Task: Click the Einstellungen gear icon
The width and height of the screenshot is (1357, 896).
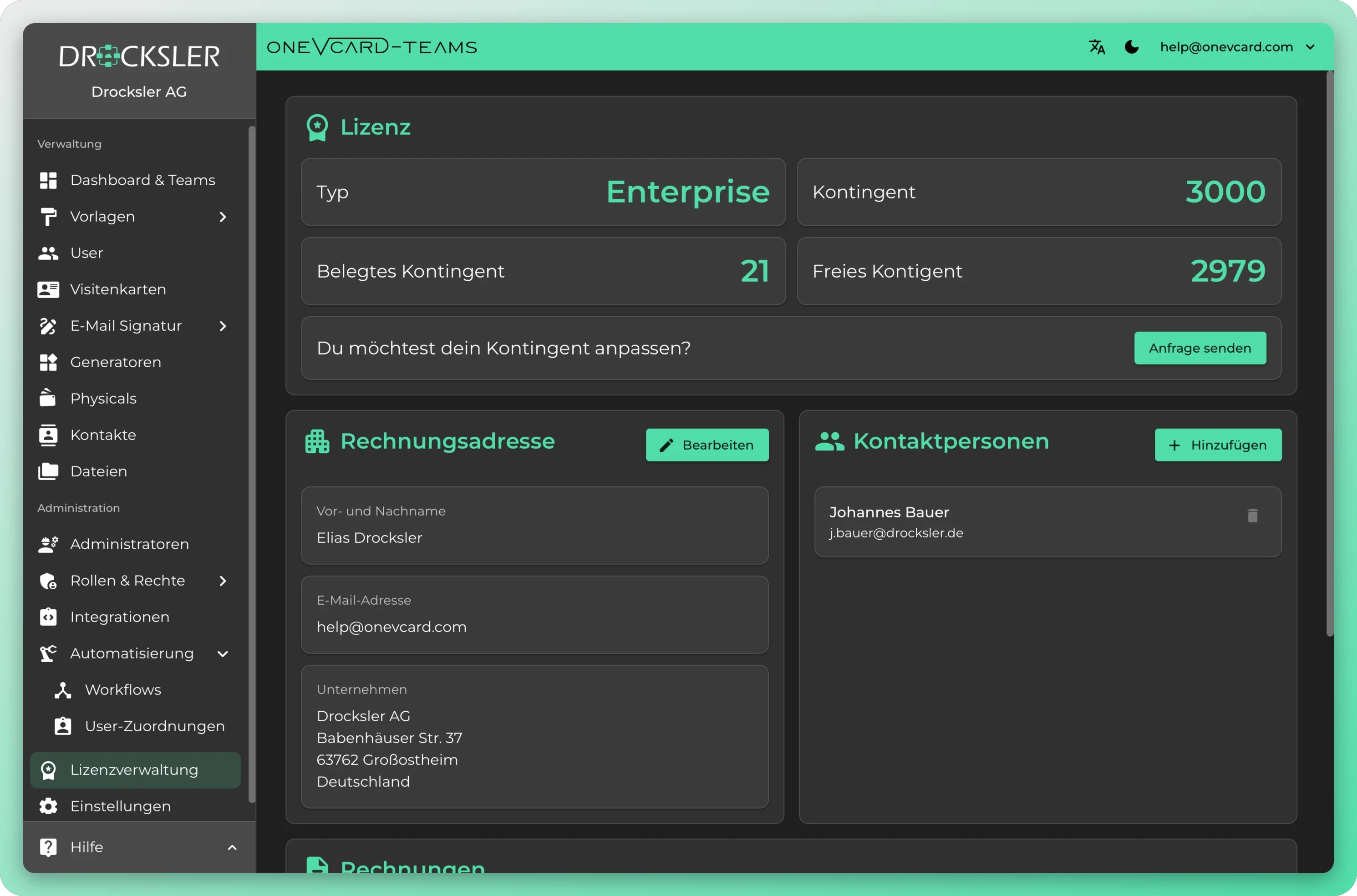Action: 49,806
